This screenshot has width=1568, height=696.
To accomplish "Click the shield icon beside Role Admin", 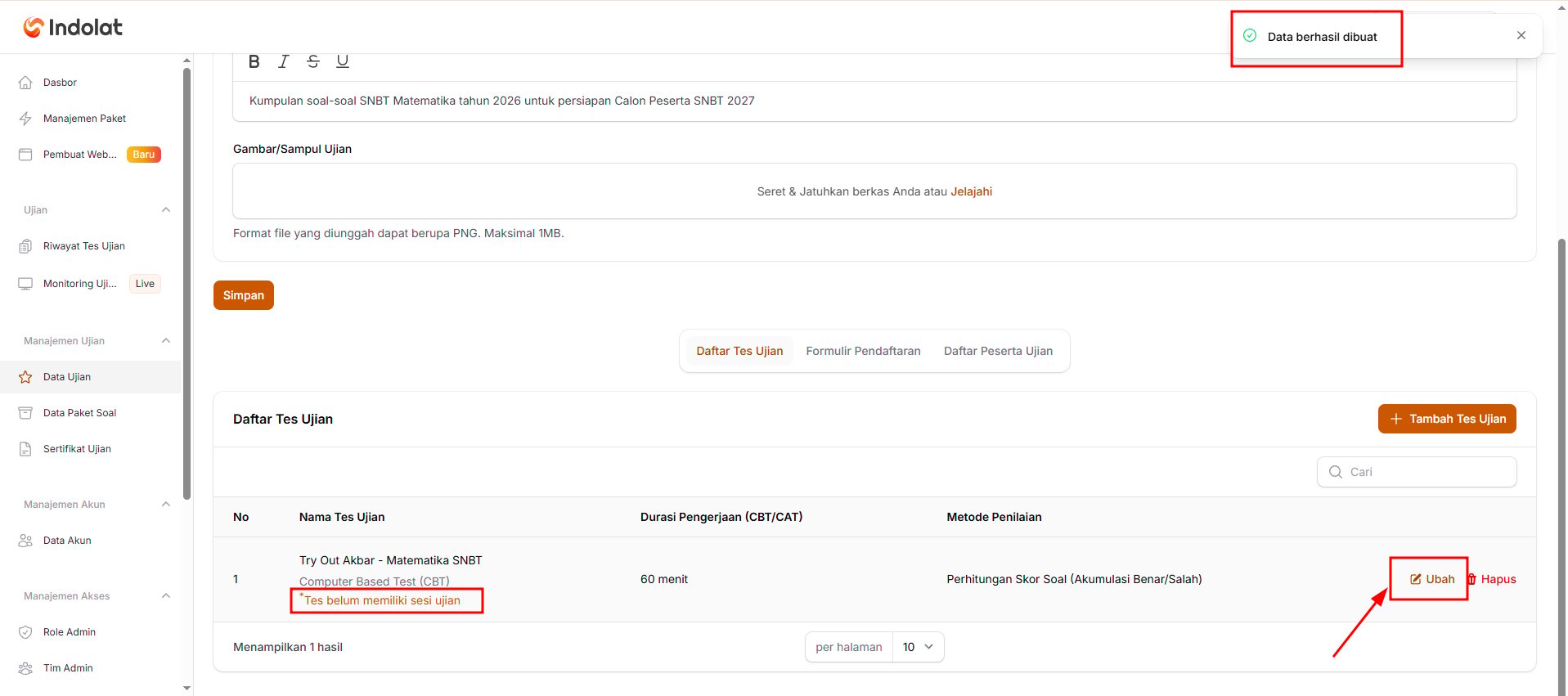I will [25, 632].
